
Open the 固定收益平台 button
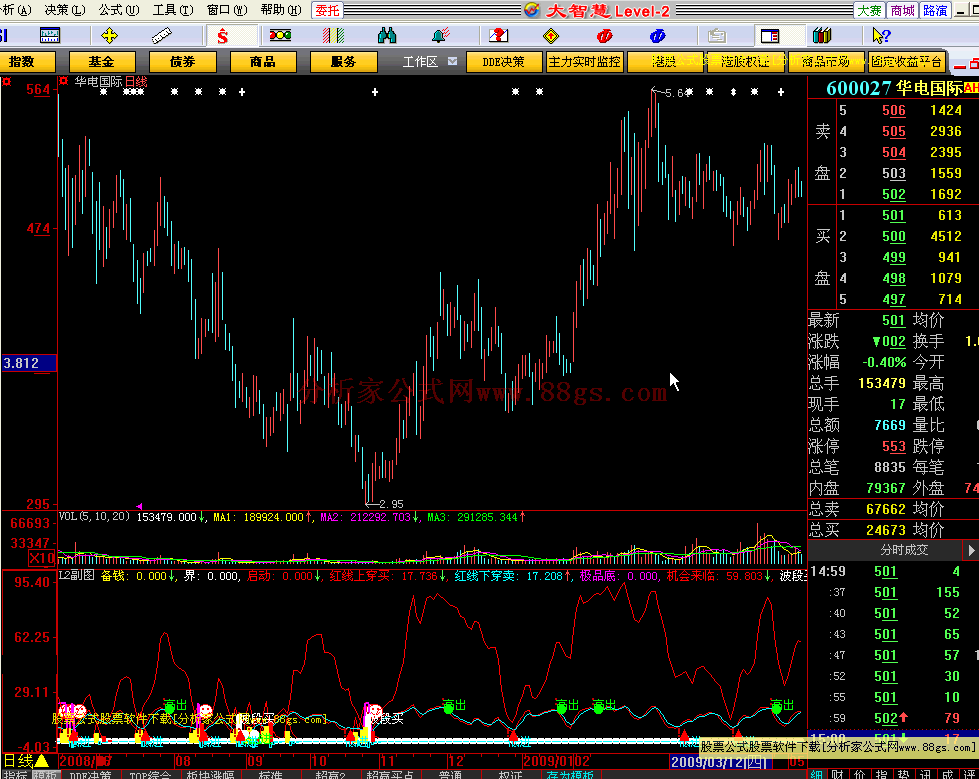click(907, 62)
